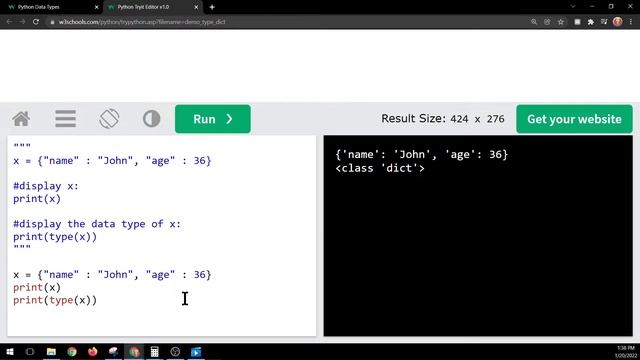
Task: Open the Get your website button
Action: tap(574, 119)
